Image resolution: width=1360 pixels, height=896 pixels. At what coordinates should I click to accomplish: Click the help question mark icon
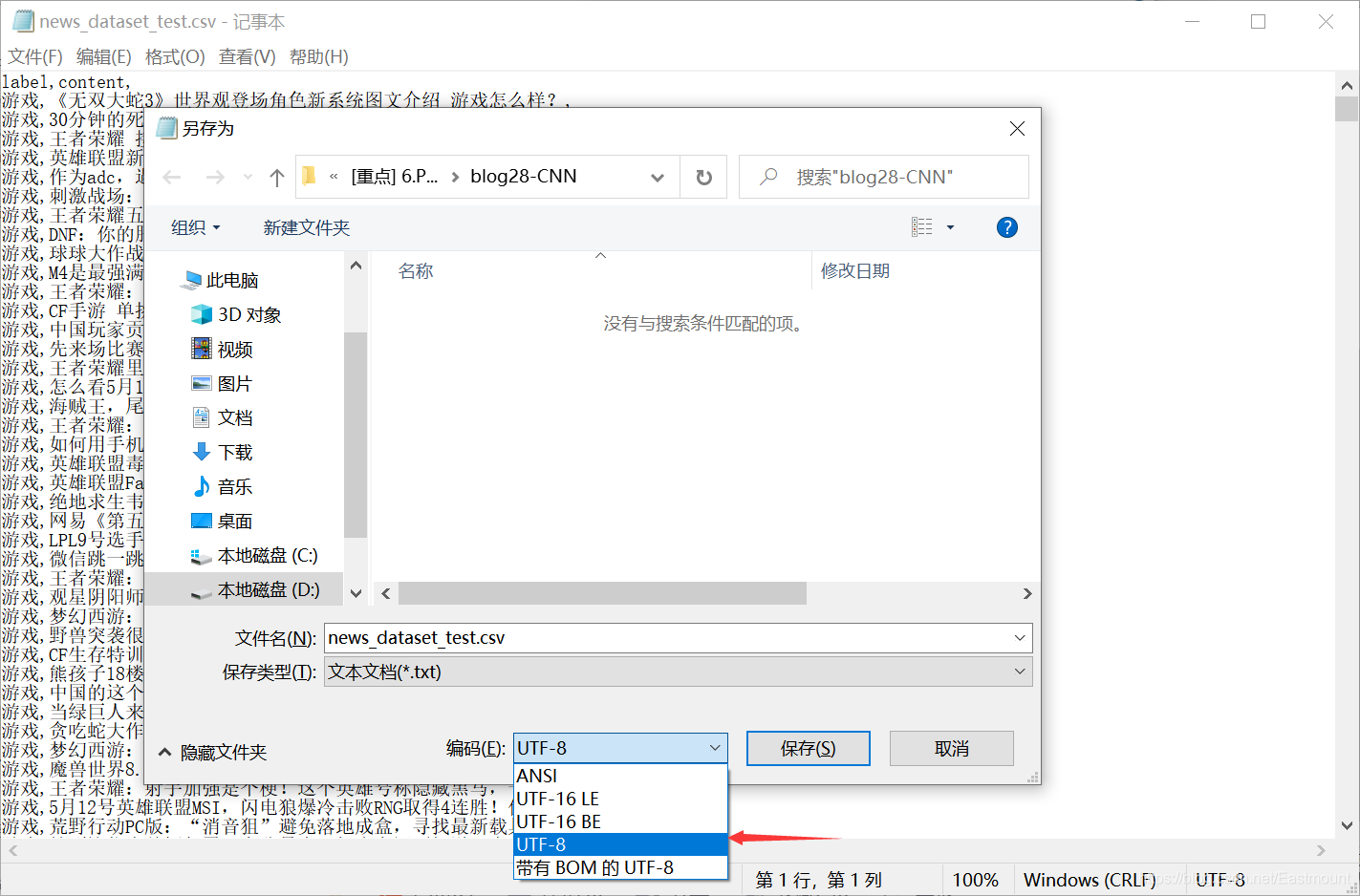1006,227
